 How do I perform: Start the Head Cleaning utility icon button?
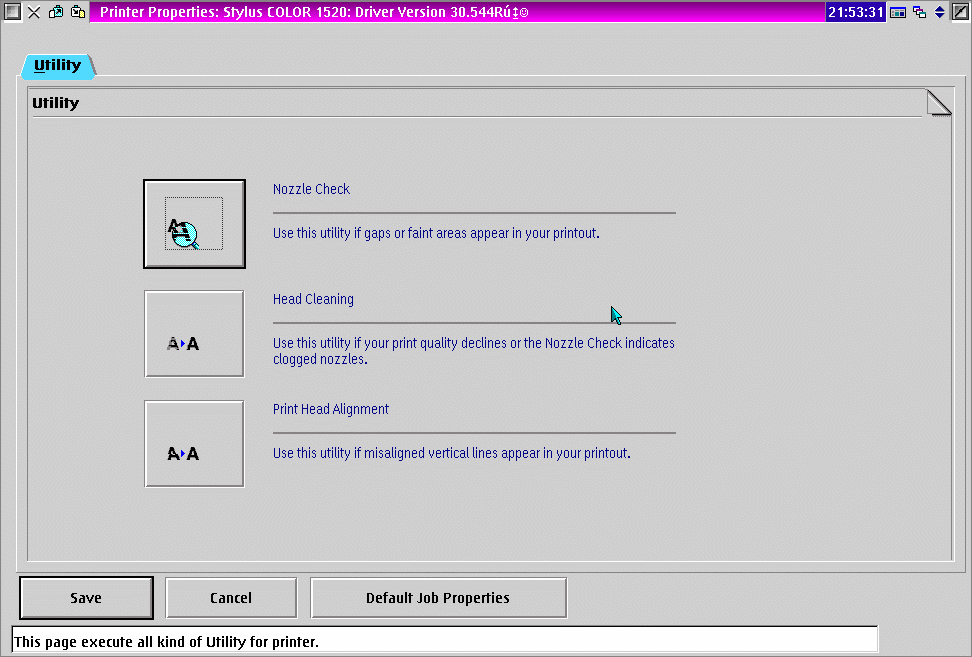[194, 333]
